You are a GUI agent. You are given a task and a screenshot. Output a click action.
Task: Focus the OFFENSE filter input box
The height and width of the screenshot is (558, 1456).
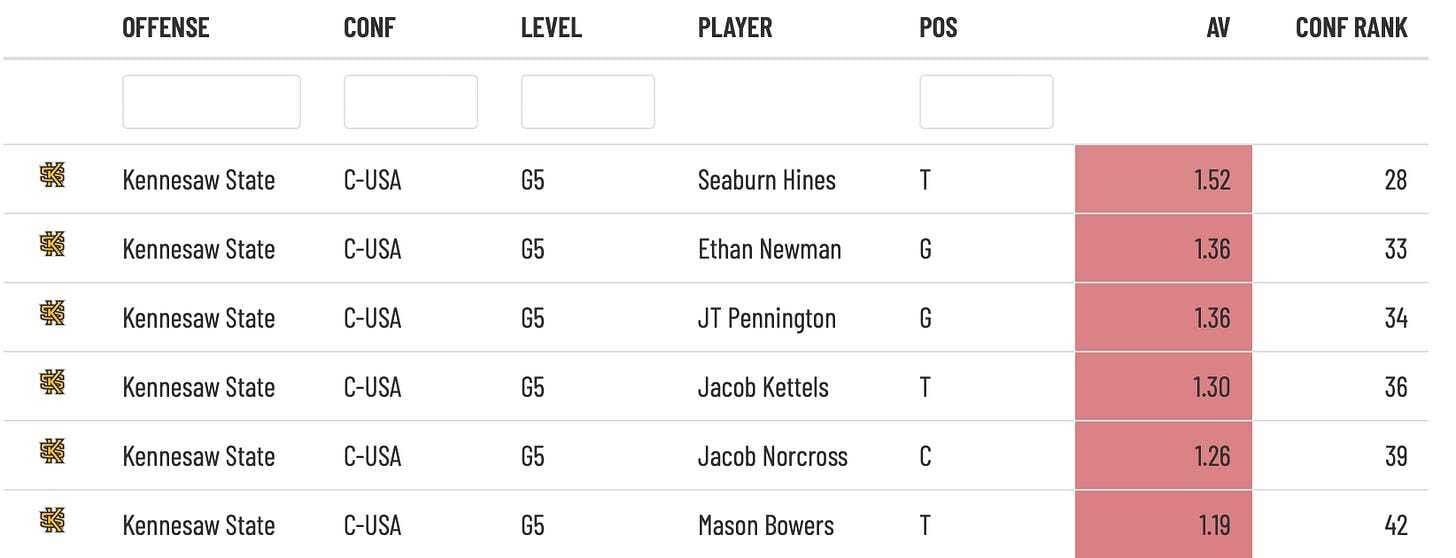point(211,101)
